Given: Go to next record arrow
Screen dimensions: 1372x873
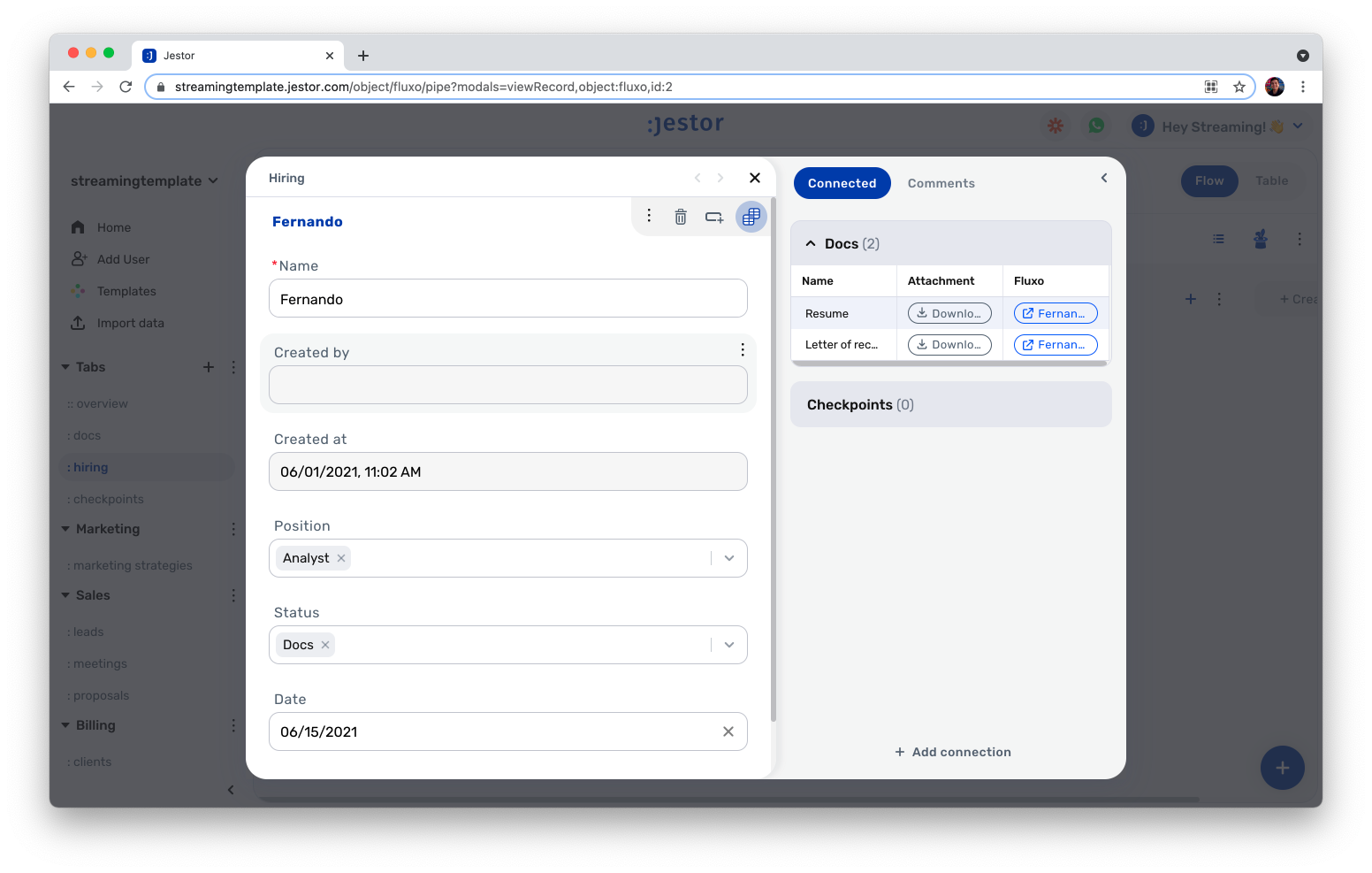Looking at the screenshot, I should (x=720, y=178).
